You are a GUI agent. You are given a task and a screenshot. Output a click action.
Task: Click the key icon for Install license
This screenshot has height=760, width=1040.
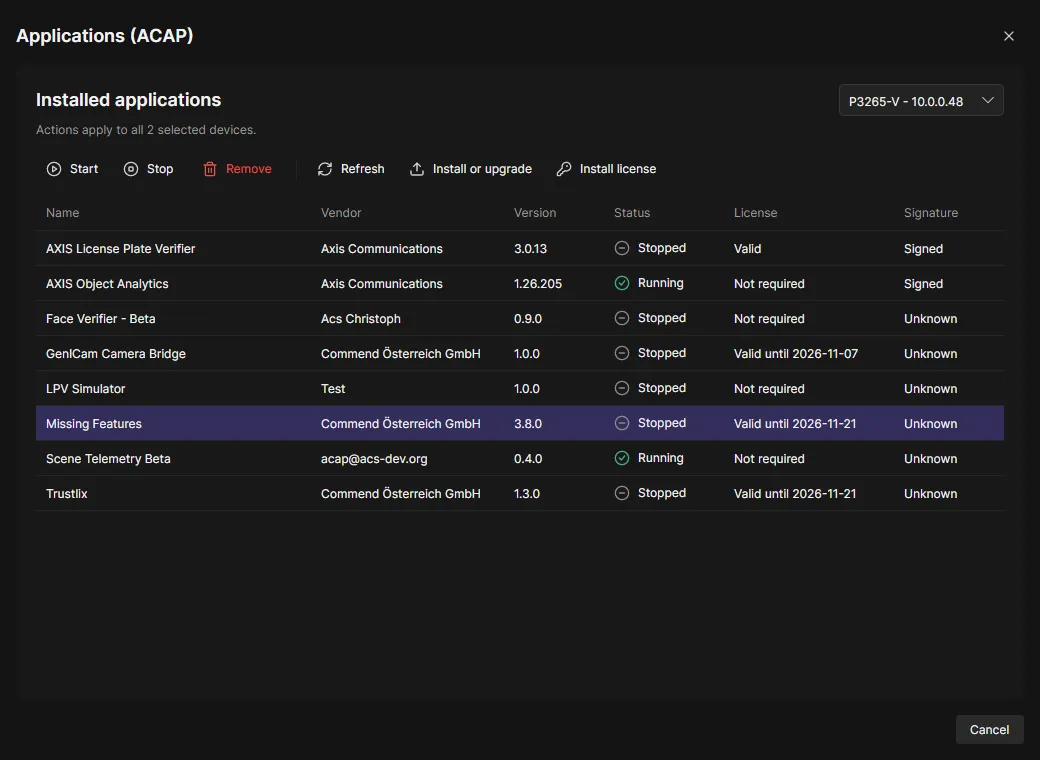(x=564, y=169)
